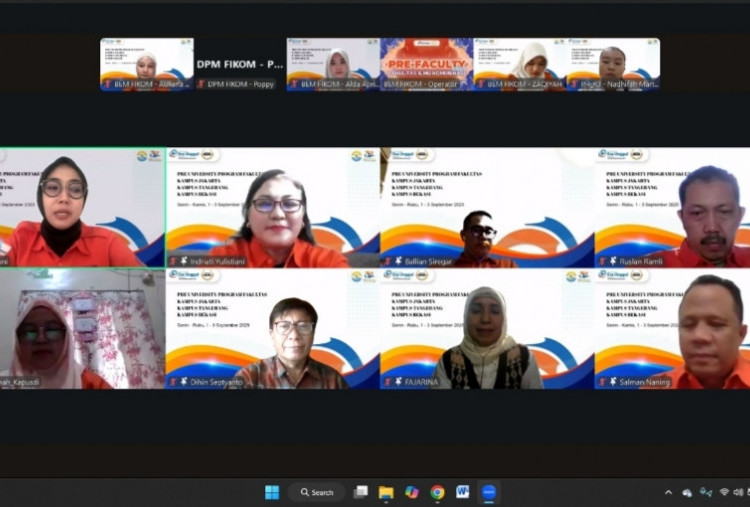Click the muted mic icon beside Ruslan Ramli
The height and width of the screenshot is (507, 750).
(x=603, y=261)
